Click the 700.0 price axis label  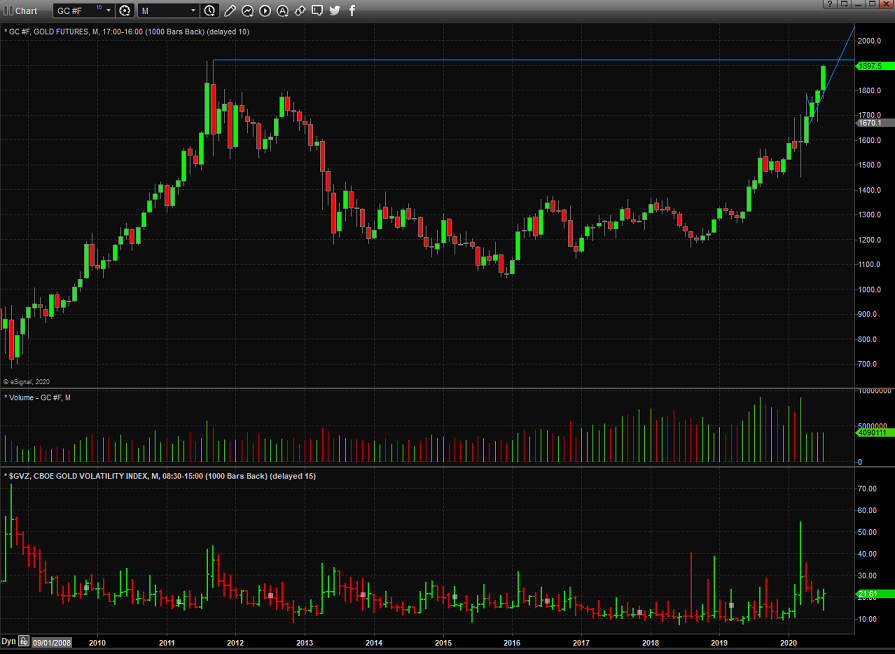[x=869, y=364]
